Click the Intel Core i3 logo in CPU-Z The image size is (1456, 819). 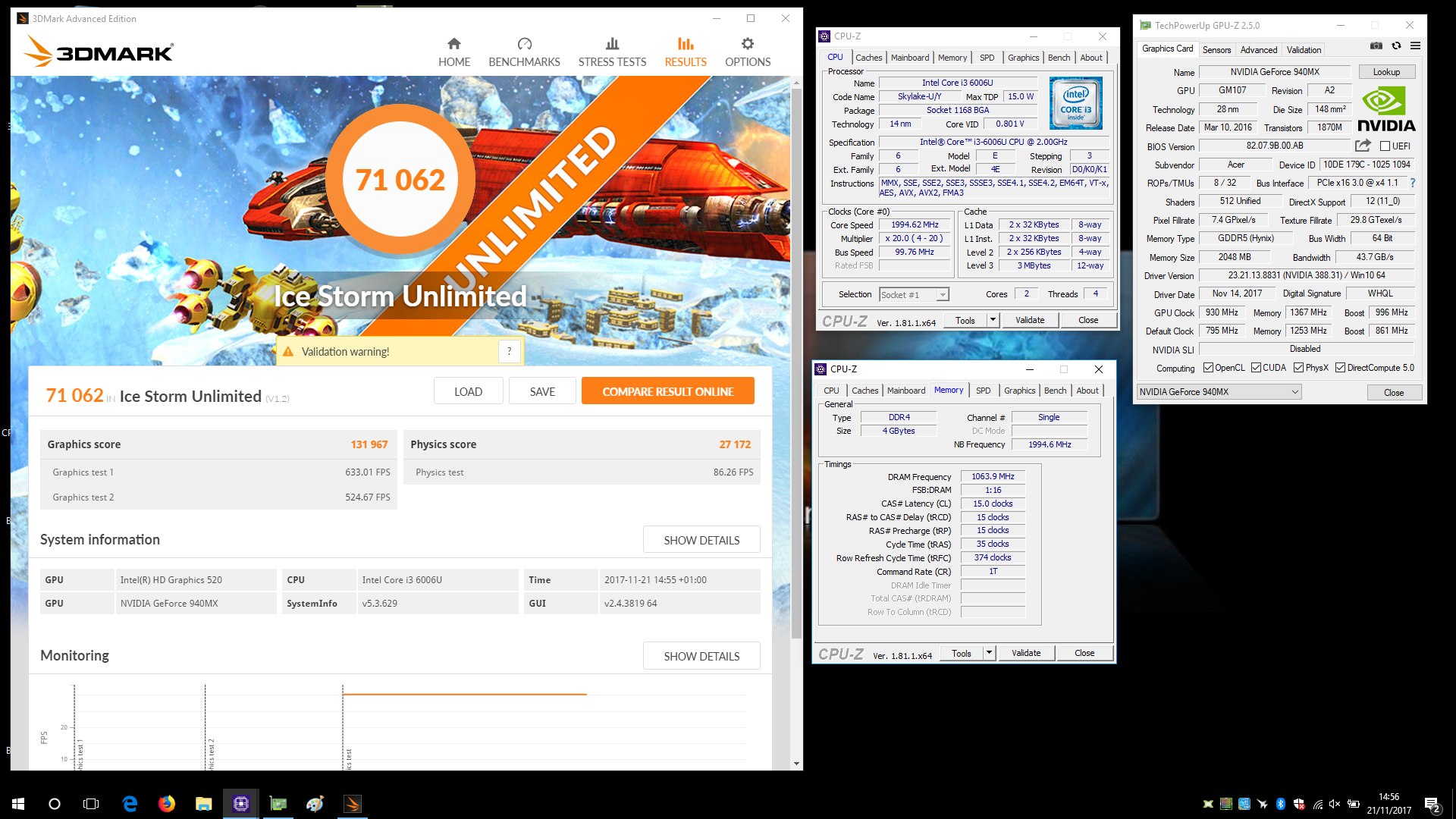click(x=1075, y=103)
